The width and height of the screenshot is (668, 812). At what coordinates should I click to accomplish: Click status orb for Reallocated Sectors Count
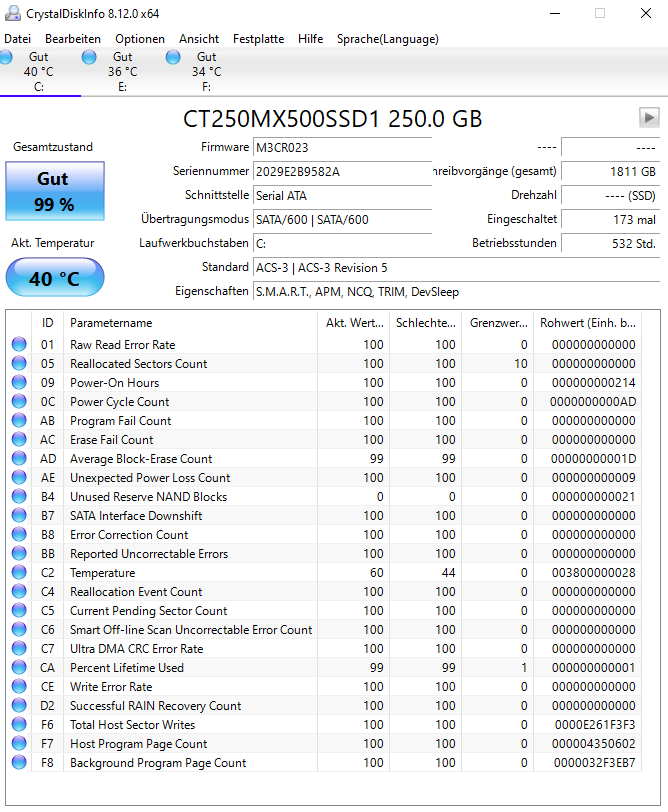tap(19, 364)
